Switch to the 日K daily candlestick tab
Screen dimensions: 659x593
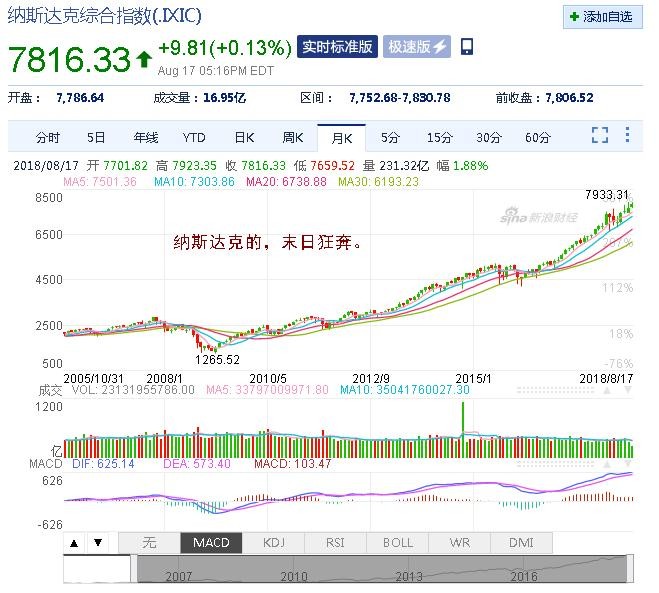[244, 137]
